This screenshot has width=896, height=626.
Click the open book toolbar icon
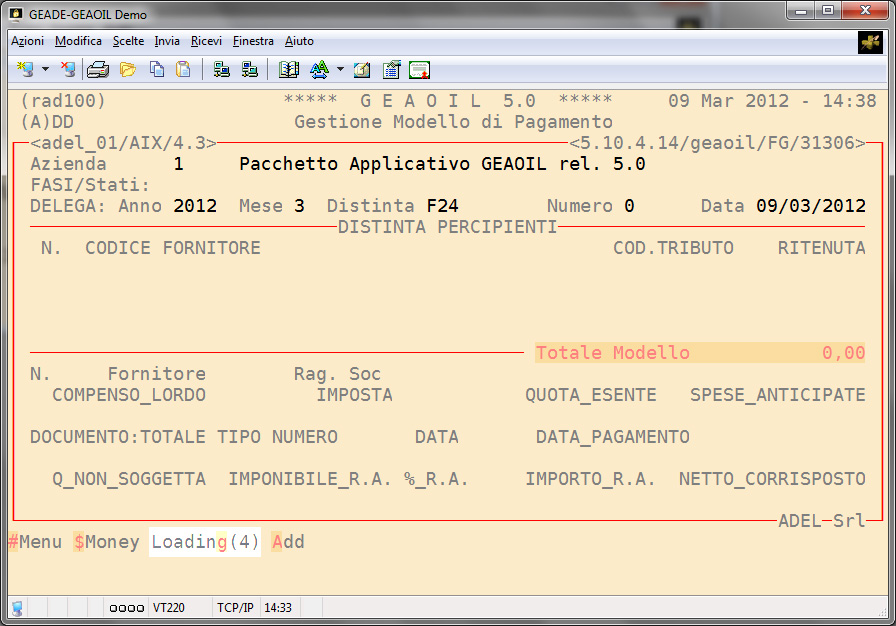point(289,70)
